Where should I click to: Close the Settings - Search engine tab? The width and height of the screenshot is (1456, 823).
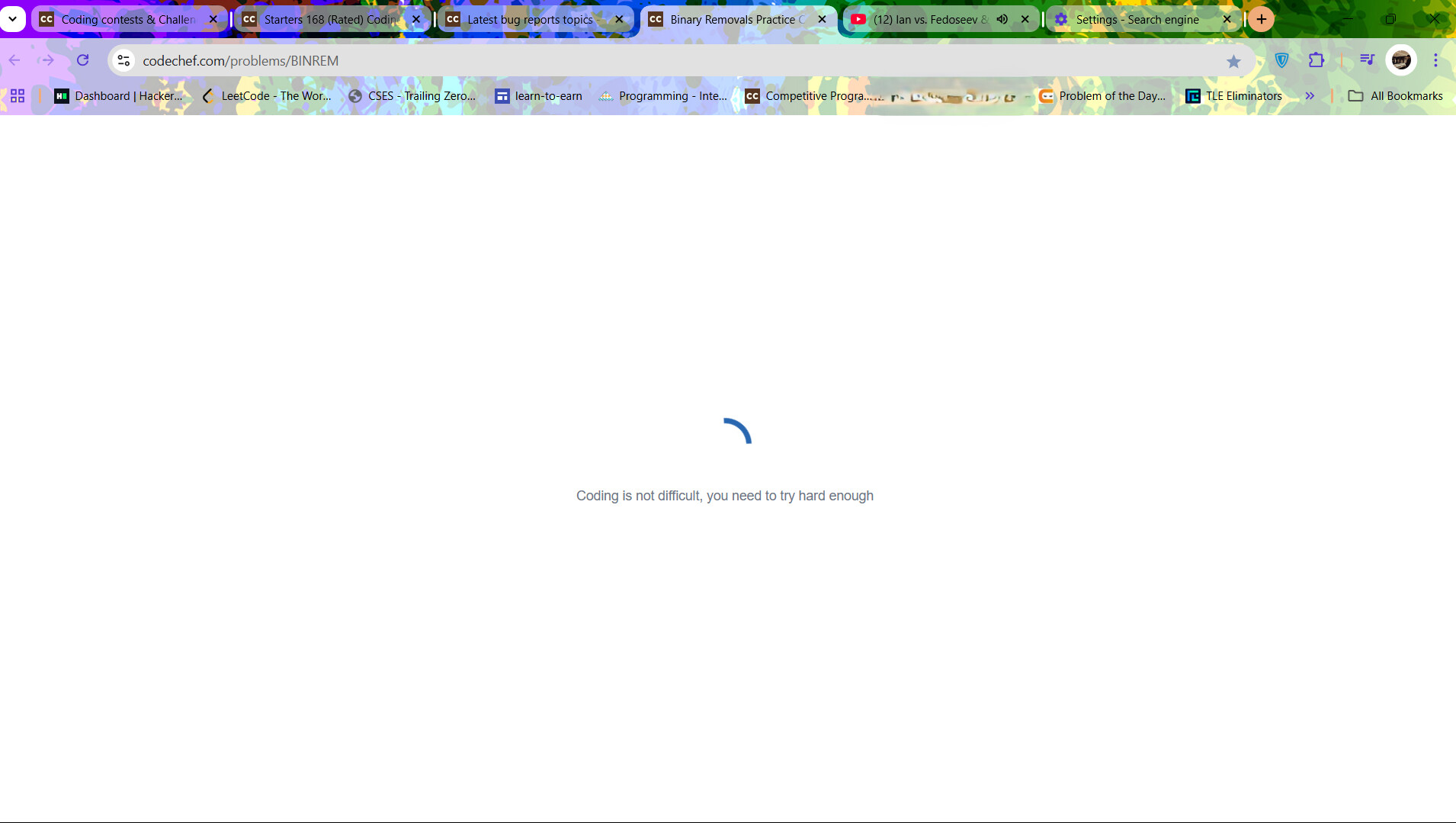pos(1227,19)
